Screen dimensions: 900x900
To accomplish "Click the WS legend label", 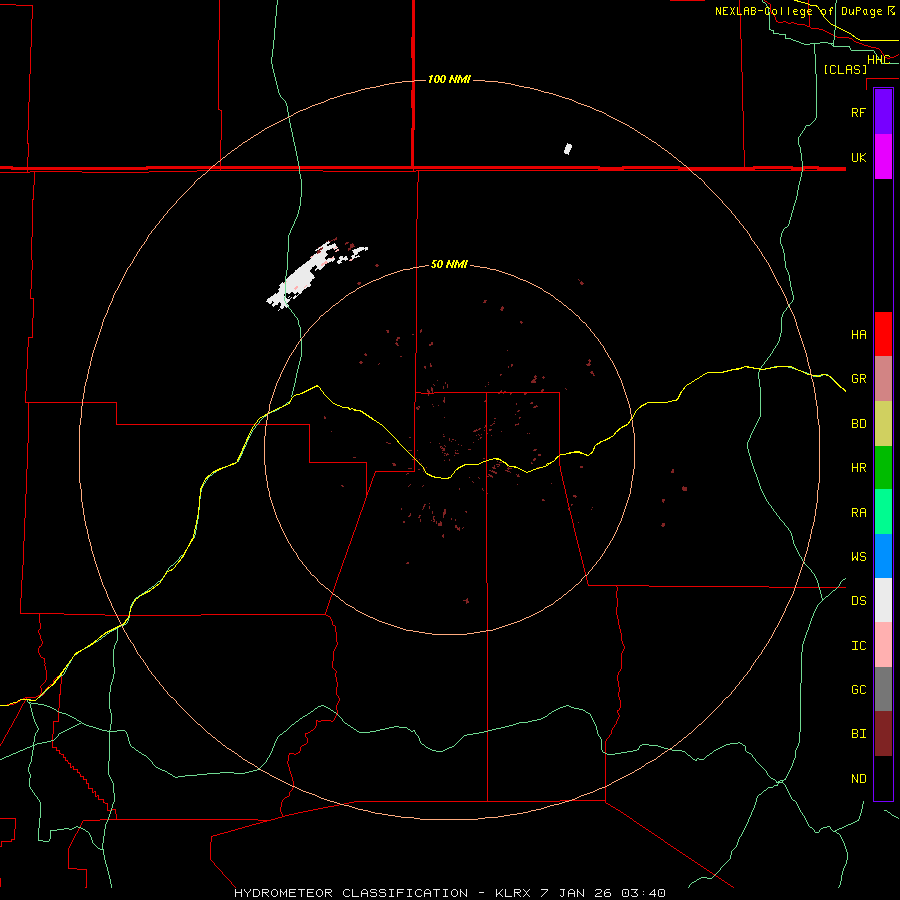I will point(858,557).
